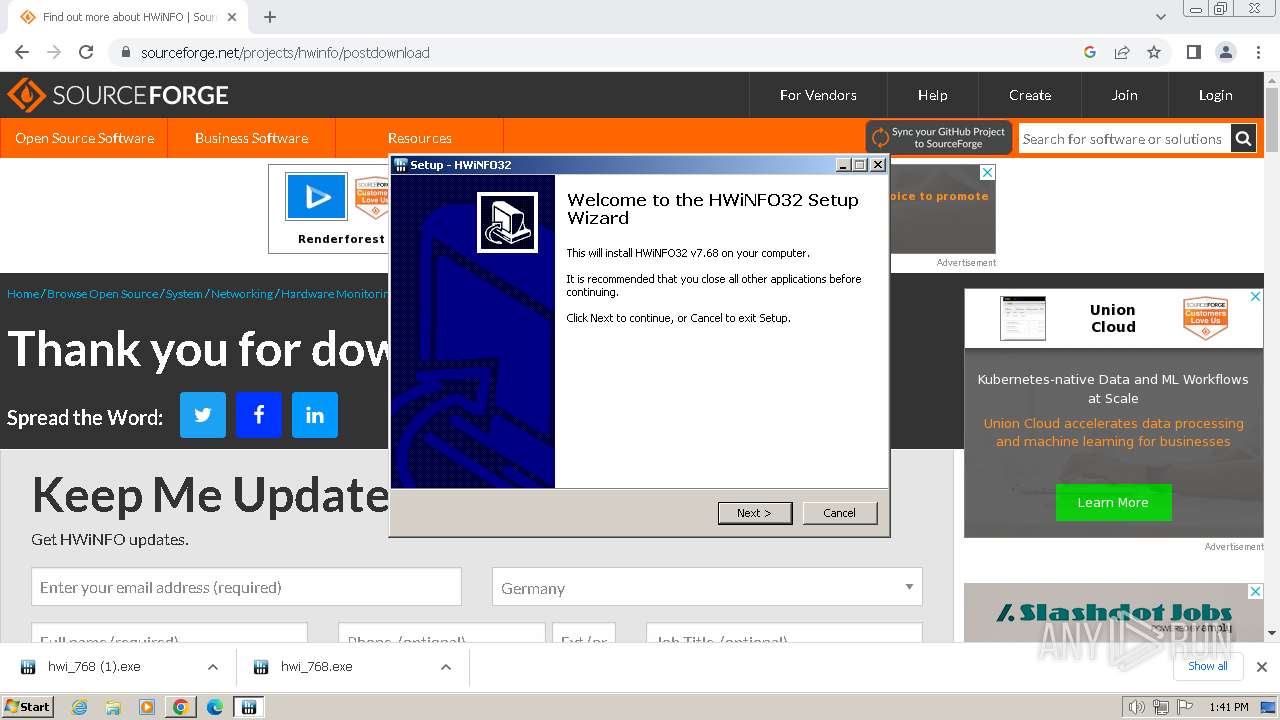Share on Facebook

(x=259, y=415)
